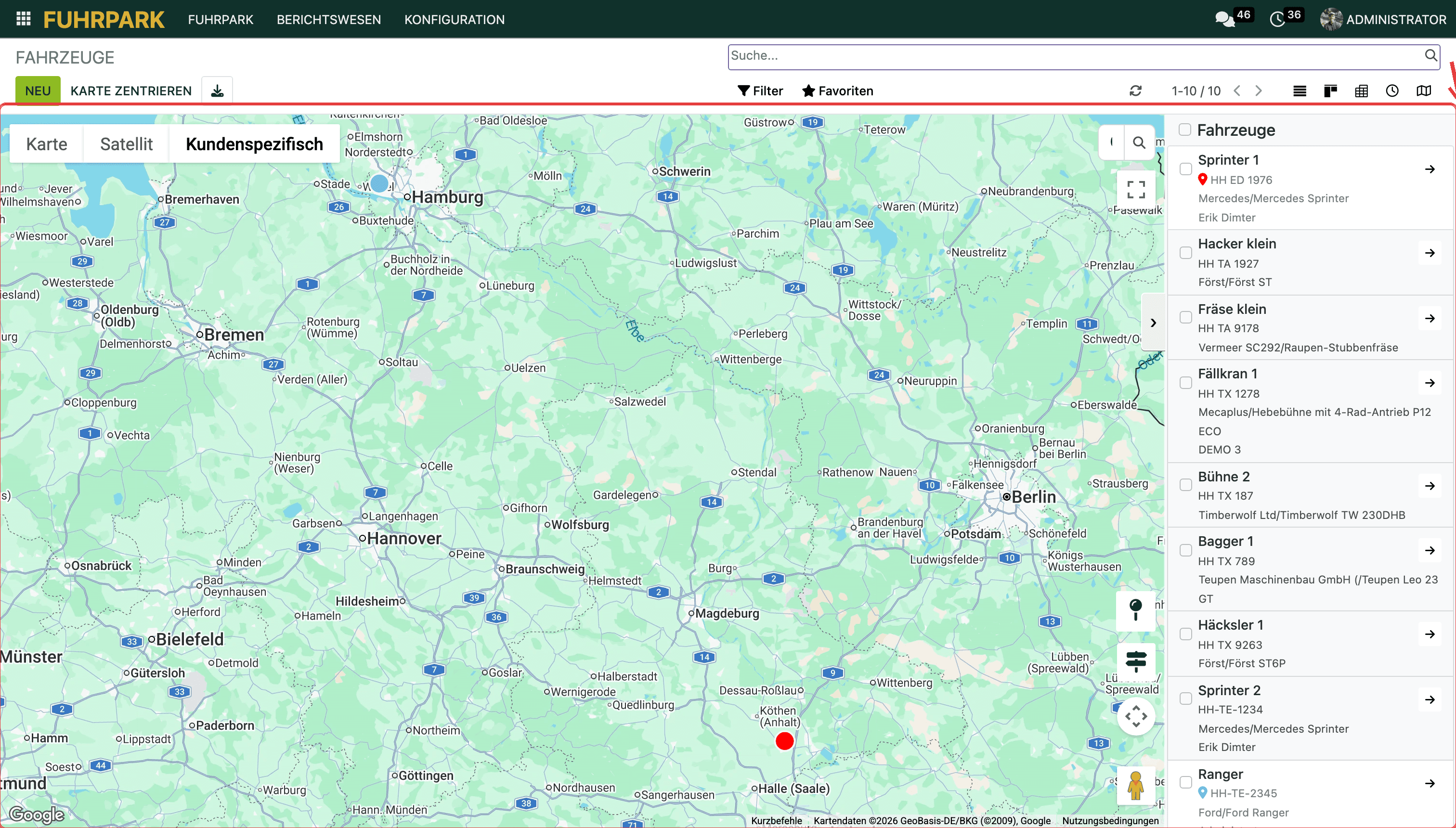1456x828 pixels.
Task: Switch to list view icon
Action: (x=1300, y=91)
